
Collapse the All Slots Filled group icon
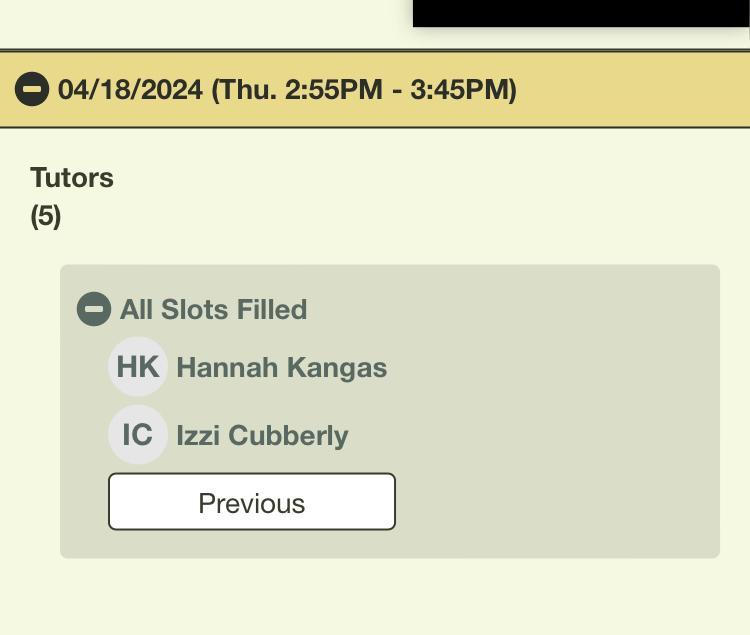click(x=94, y=309)
